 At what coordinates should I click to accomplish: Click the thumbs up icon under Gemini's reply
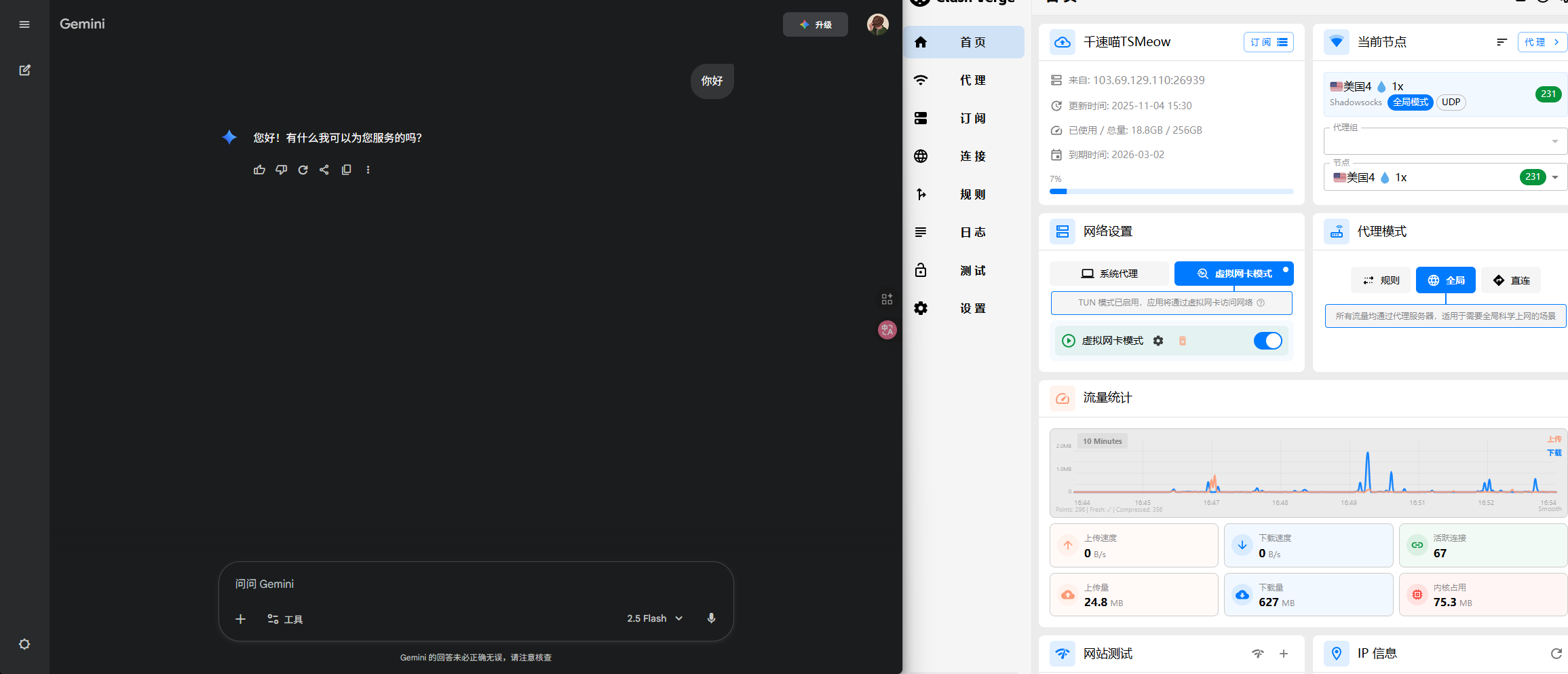click(x=259, y=170)
